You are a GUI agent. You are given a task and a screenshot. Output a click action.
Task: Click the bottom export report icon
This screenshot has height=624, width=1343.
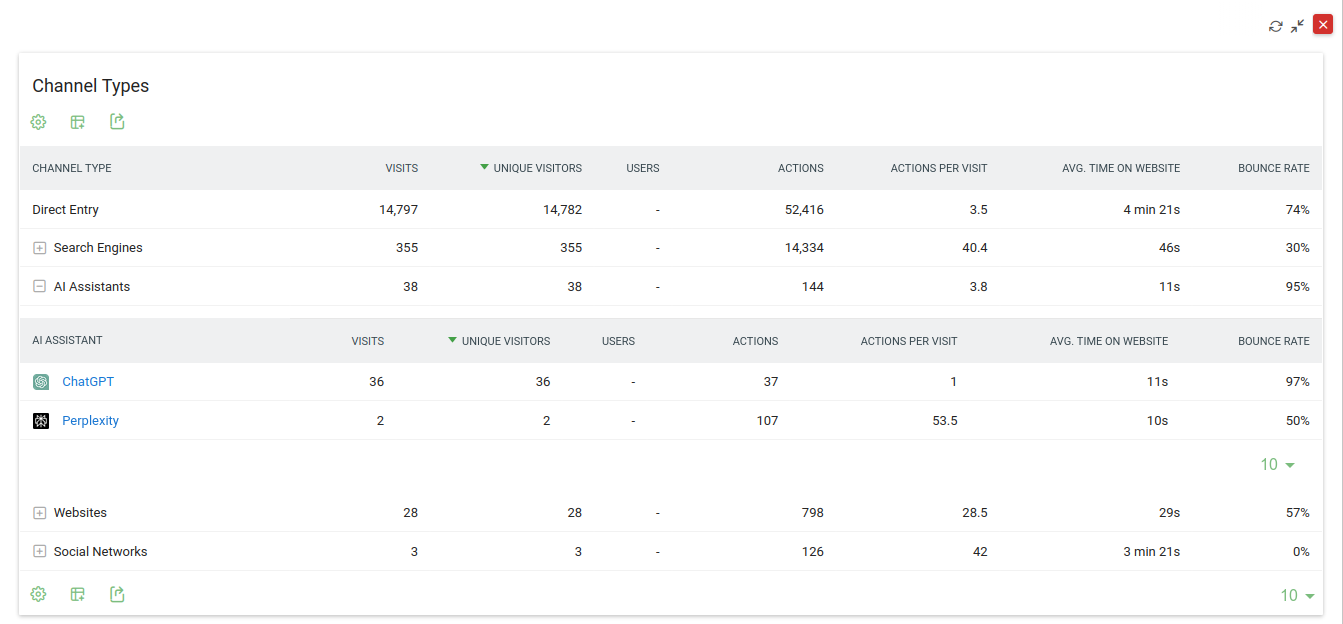coord(117,594)
